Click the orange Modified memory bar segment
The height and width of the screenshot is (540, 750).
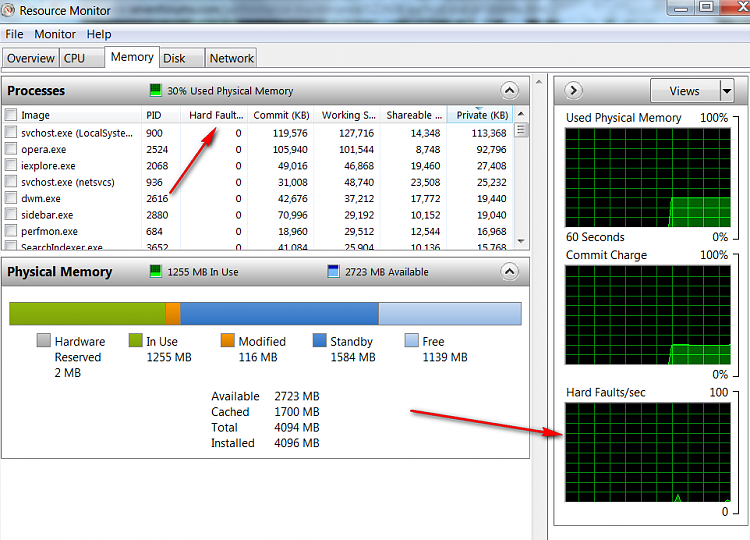(x=173, y=313)
